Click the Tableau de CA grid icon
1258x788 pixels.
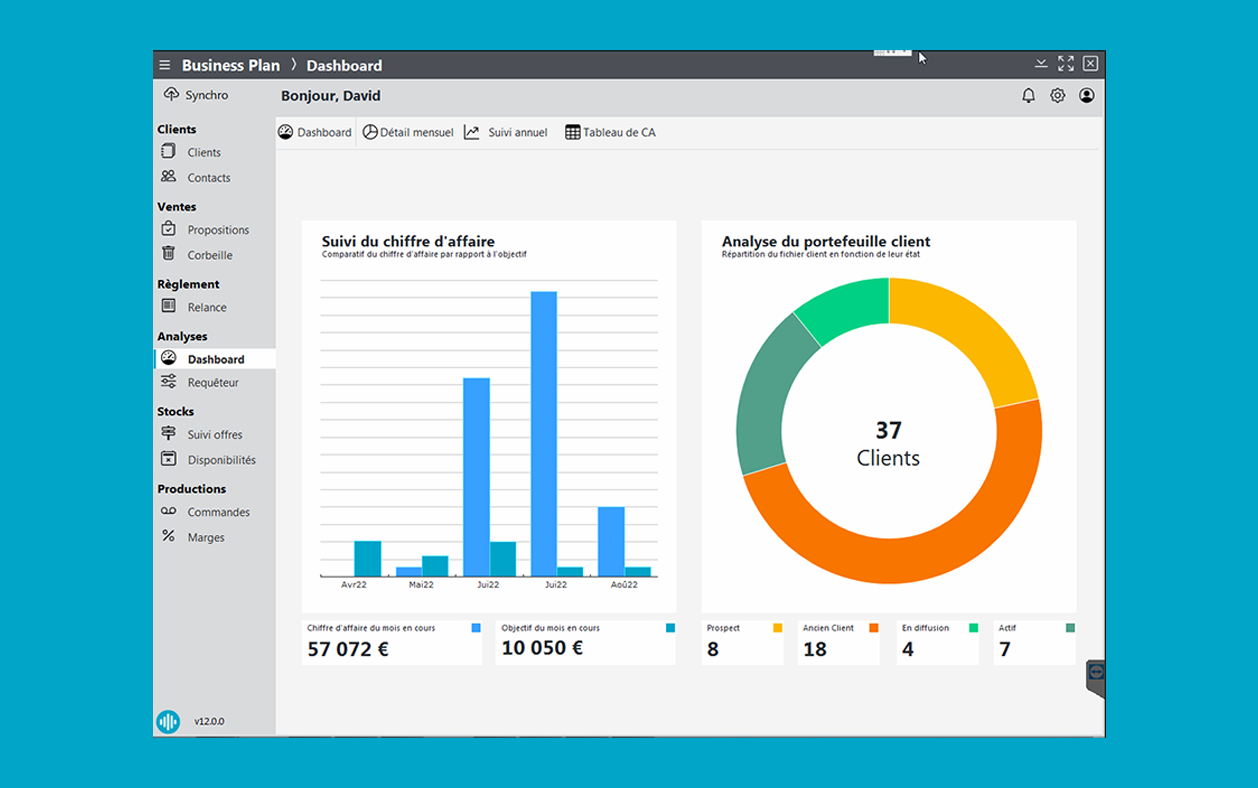(x=572, y=132)
